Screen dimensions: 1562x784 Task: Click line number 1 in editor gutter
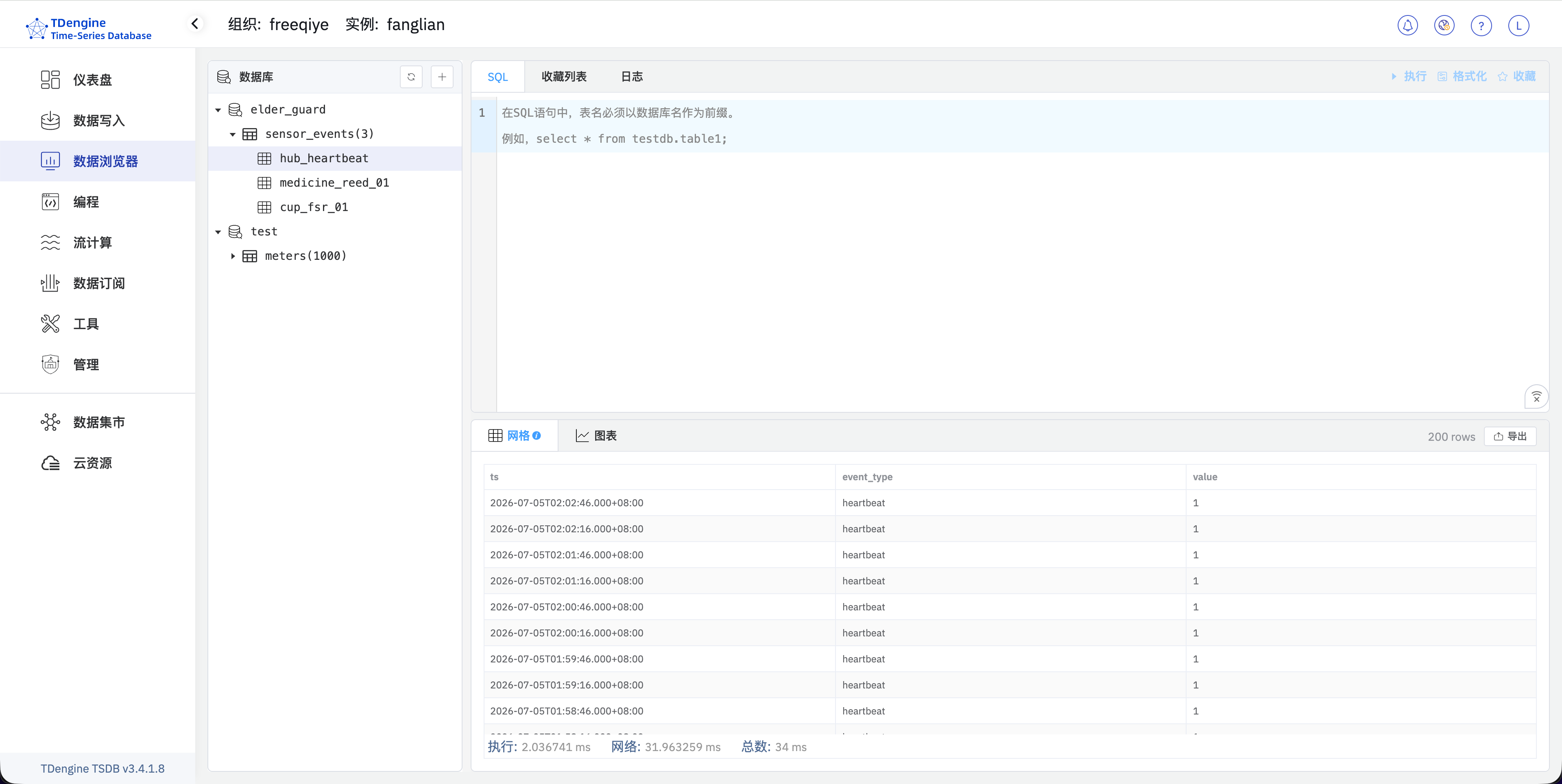[x=482, y=113]
